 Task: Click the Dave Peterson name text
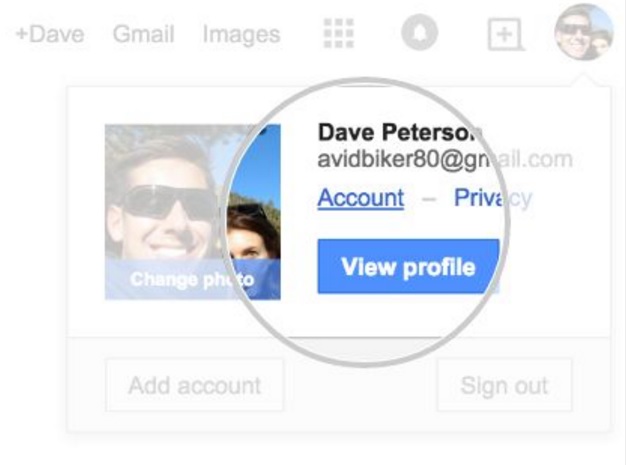(x=400, y=132)
